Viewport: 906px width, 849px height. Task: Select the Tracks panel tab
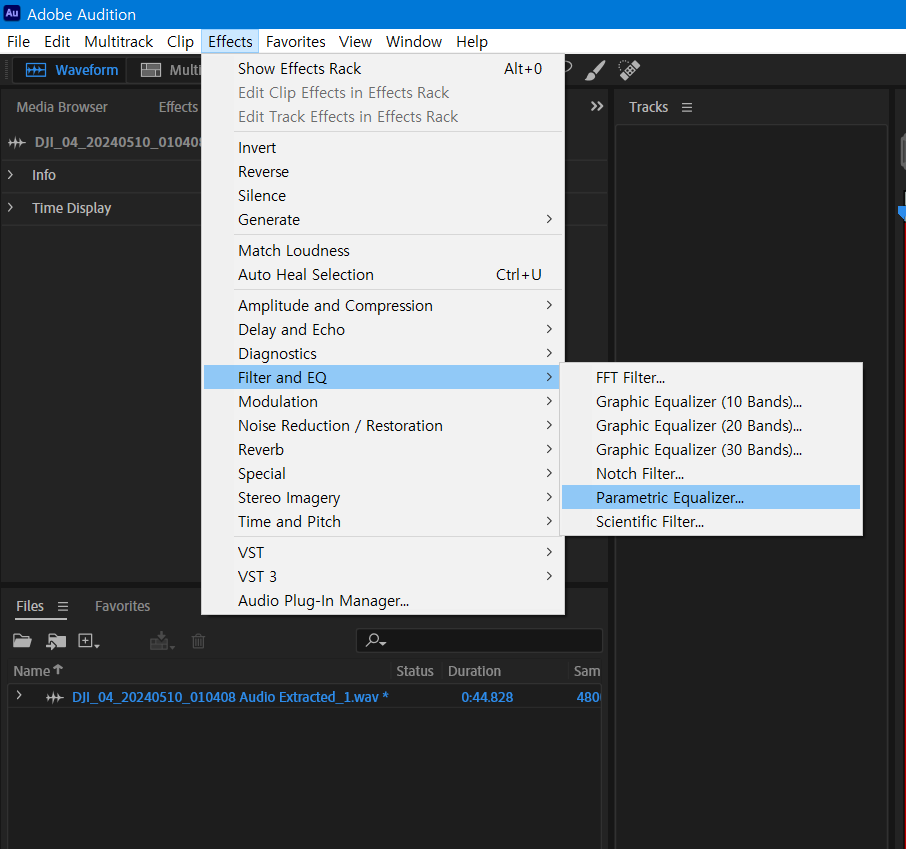[x=648, y=107]
